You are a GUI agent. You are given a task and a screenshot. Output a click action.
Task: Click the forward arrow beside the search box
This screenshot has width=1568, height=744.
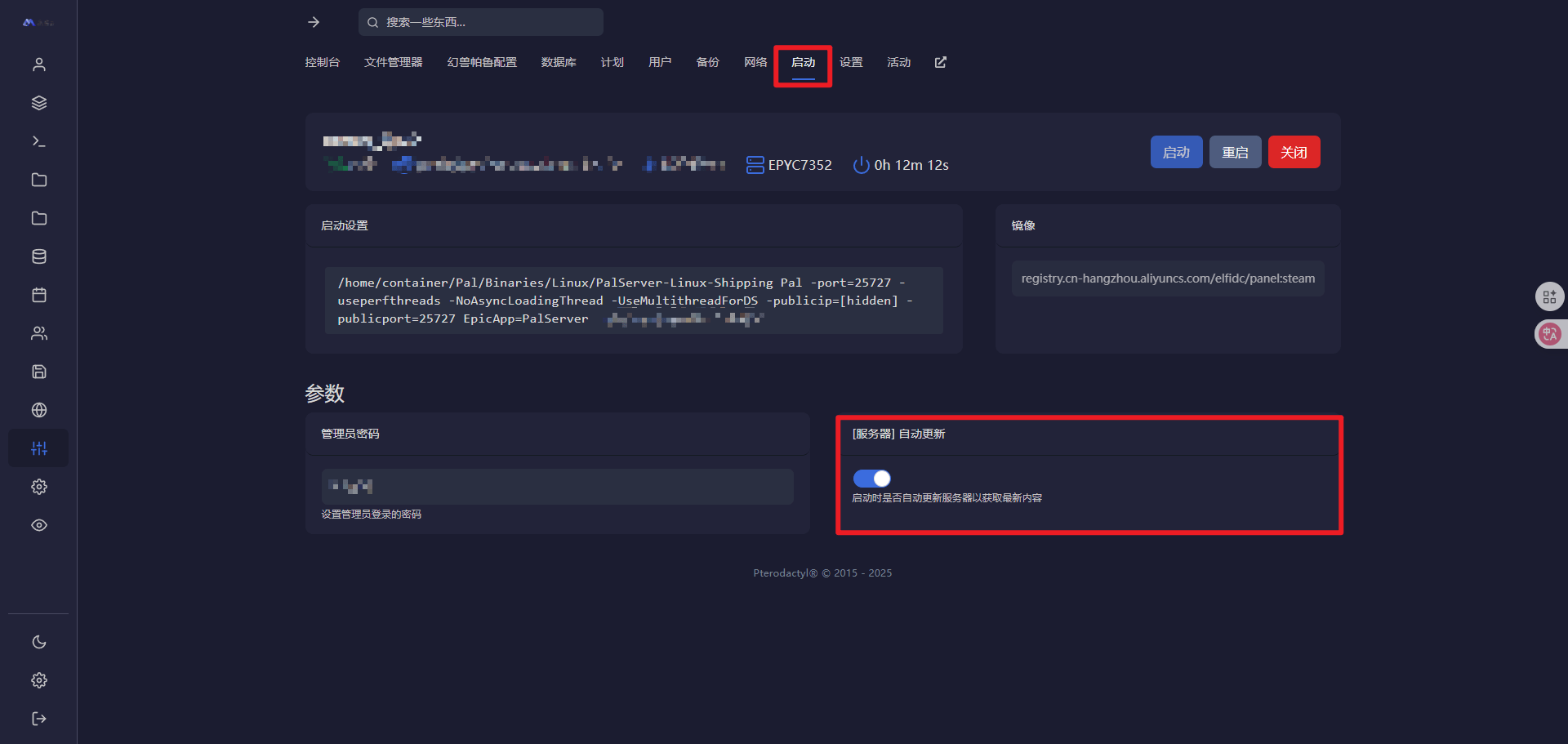tap(314, 22)
